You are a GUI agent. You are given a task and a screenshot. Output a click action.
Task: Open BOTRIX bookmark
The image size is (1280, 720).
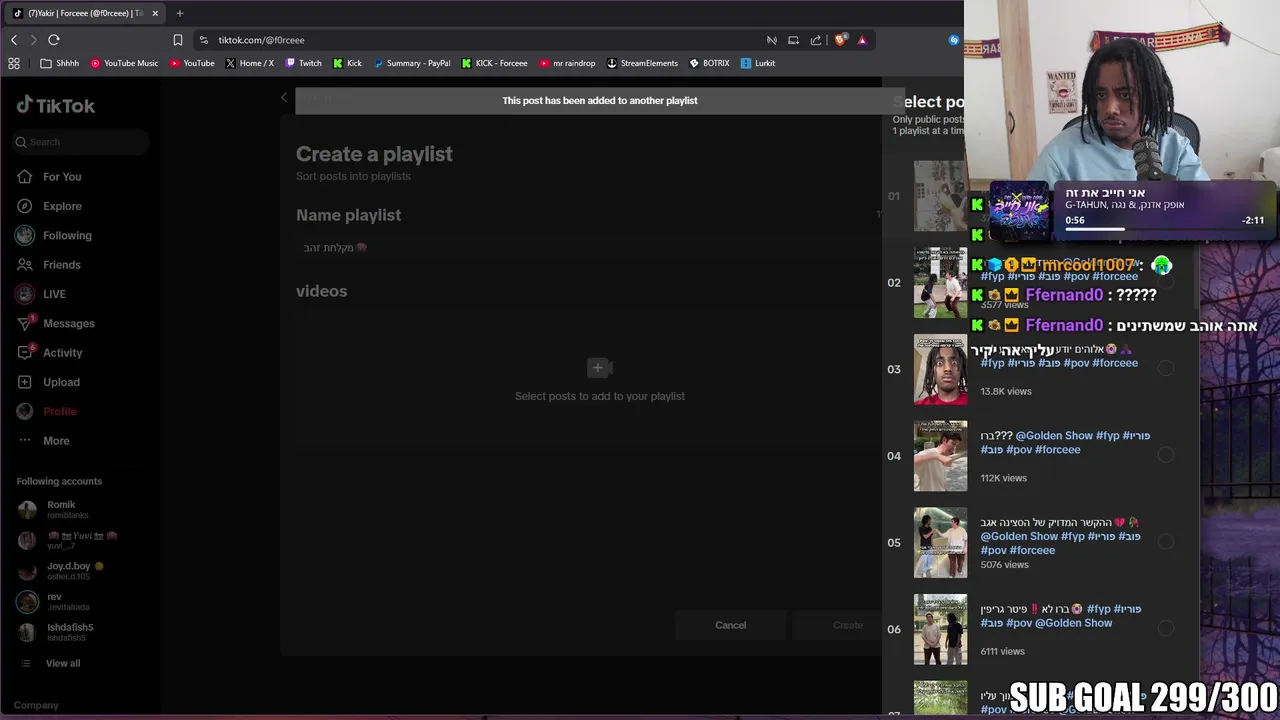[710, 63]
